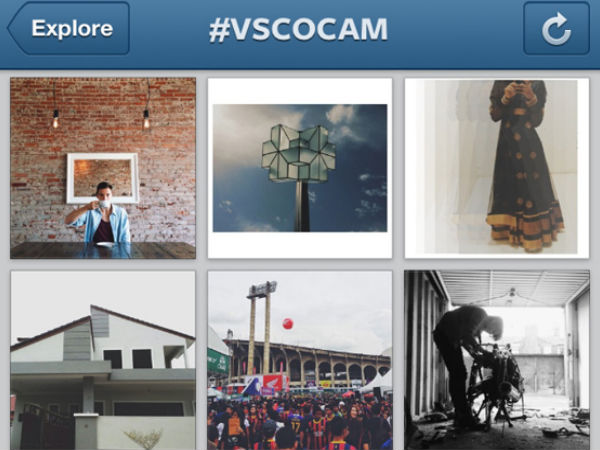Open stadium crowd photo with red balloon
This screenshot has height=450, width=600.
[x=300, y=360]
